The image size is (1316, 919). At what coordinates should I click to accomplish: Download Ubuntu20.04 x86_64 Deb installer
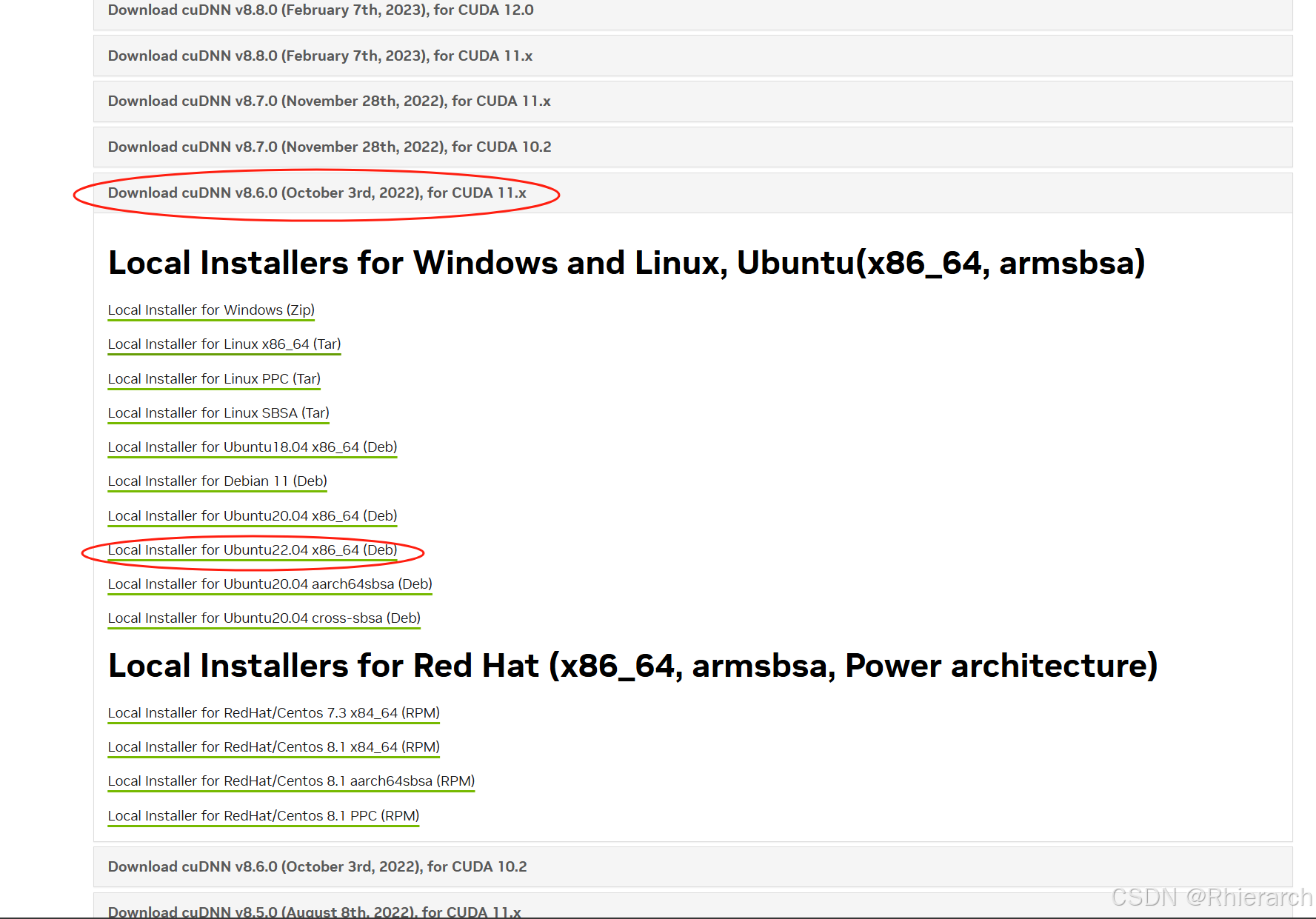[253, 516]
